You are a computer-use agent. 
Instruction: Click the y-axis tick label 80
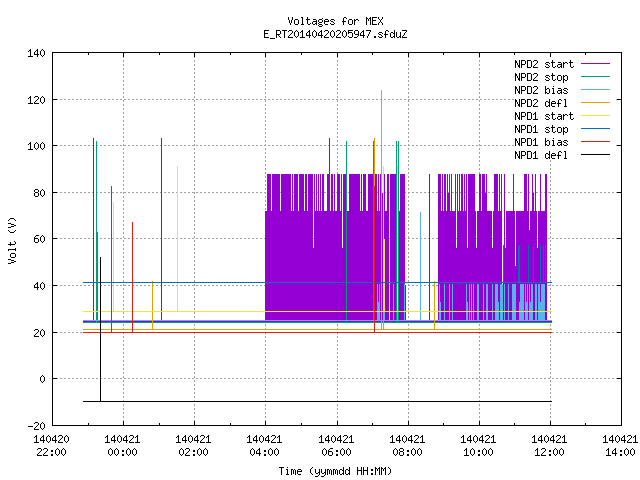coord(39,193)
